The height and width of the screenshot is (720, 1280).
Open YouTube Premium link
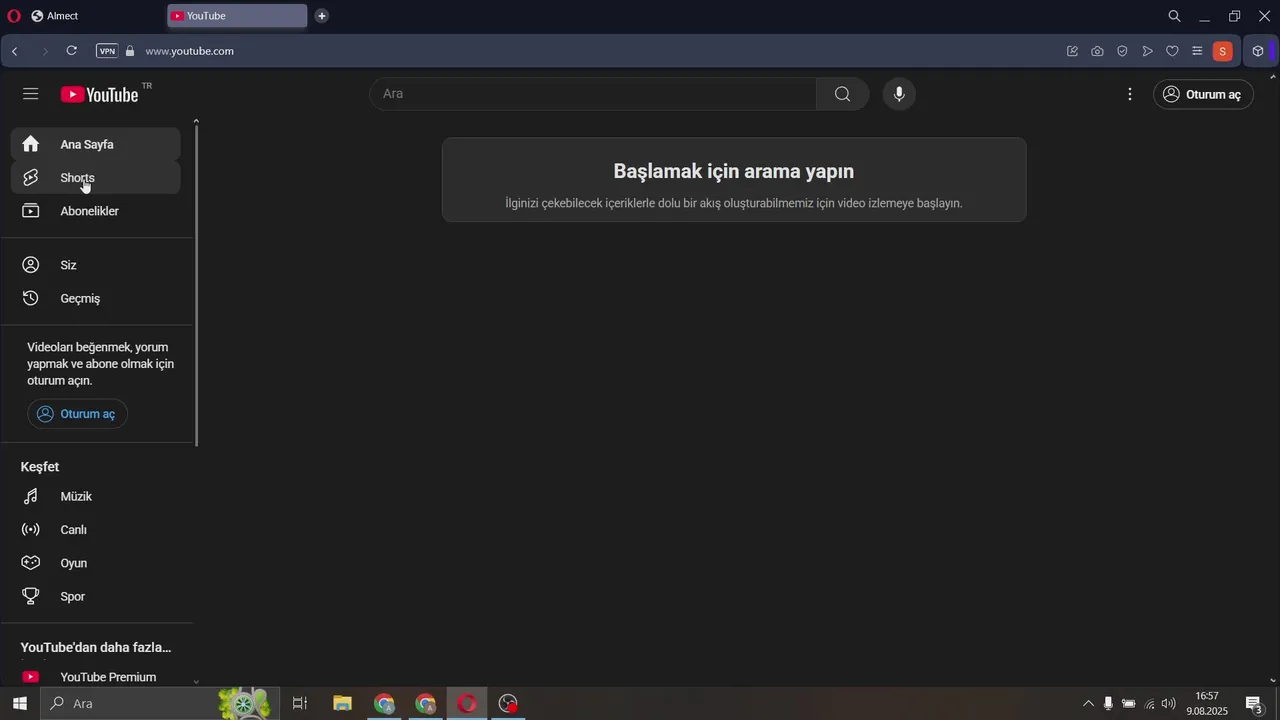tap(96, 677)
